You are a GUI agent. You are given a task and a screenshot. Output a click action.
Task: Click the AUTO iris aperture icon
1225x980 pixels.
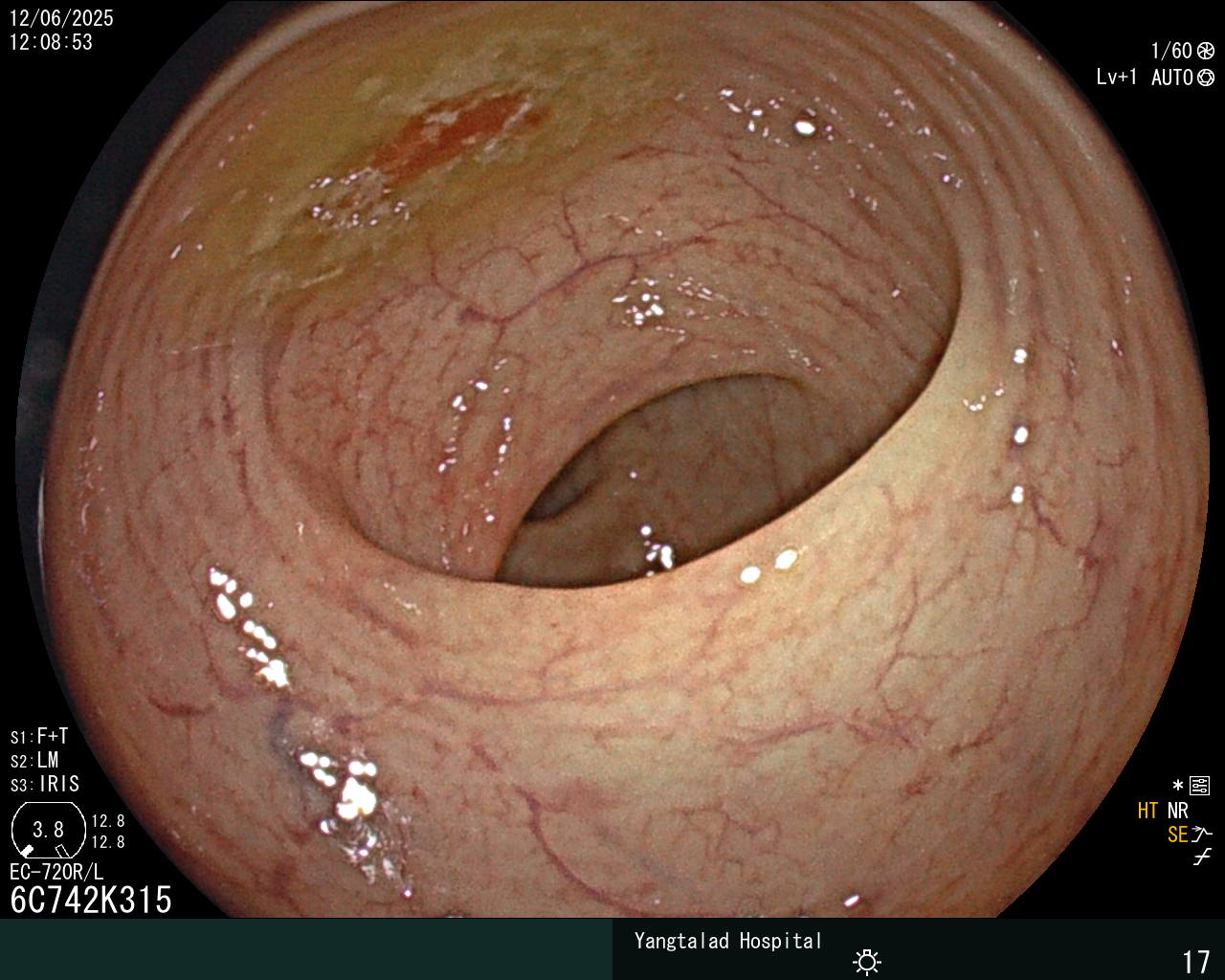(1206, 78)
